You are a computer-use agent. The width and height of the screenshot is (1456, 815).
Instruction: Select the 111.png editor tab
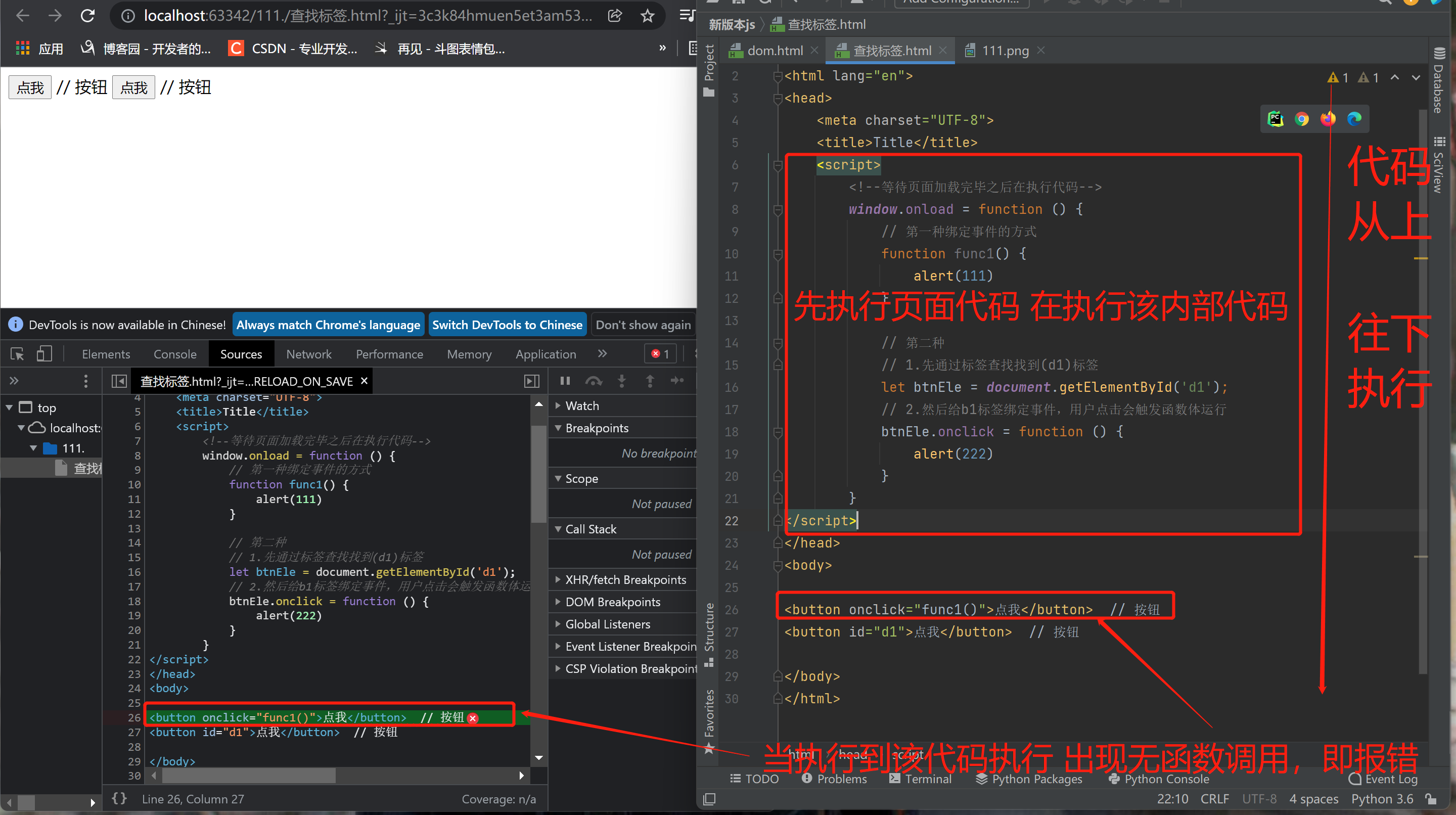coord(1005,50)
